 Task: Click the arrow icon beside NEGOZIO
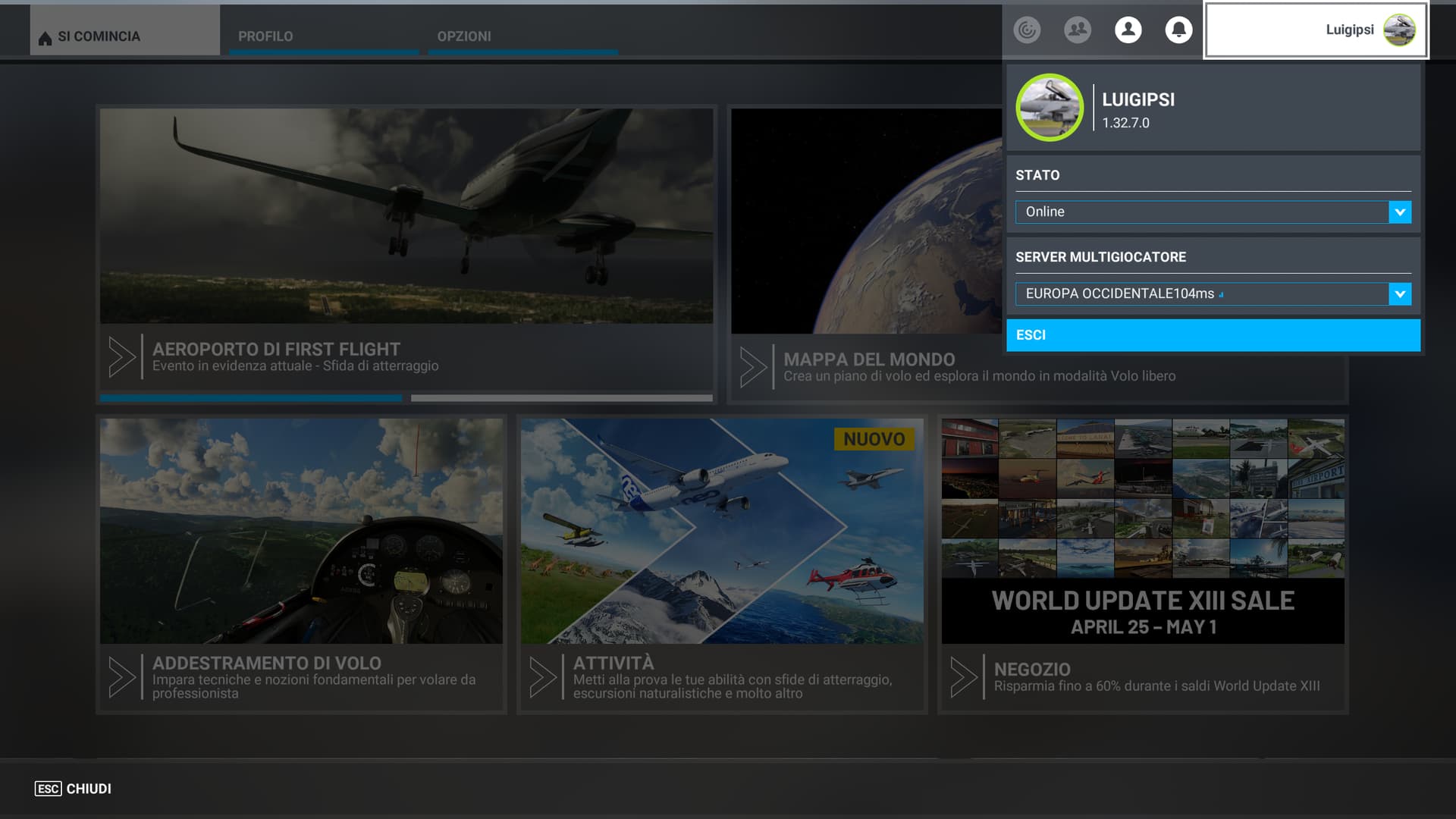(964, 677)
